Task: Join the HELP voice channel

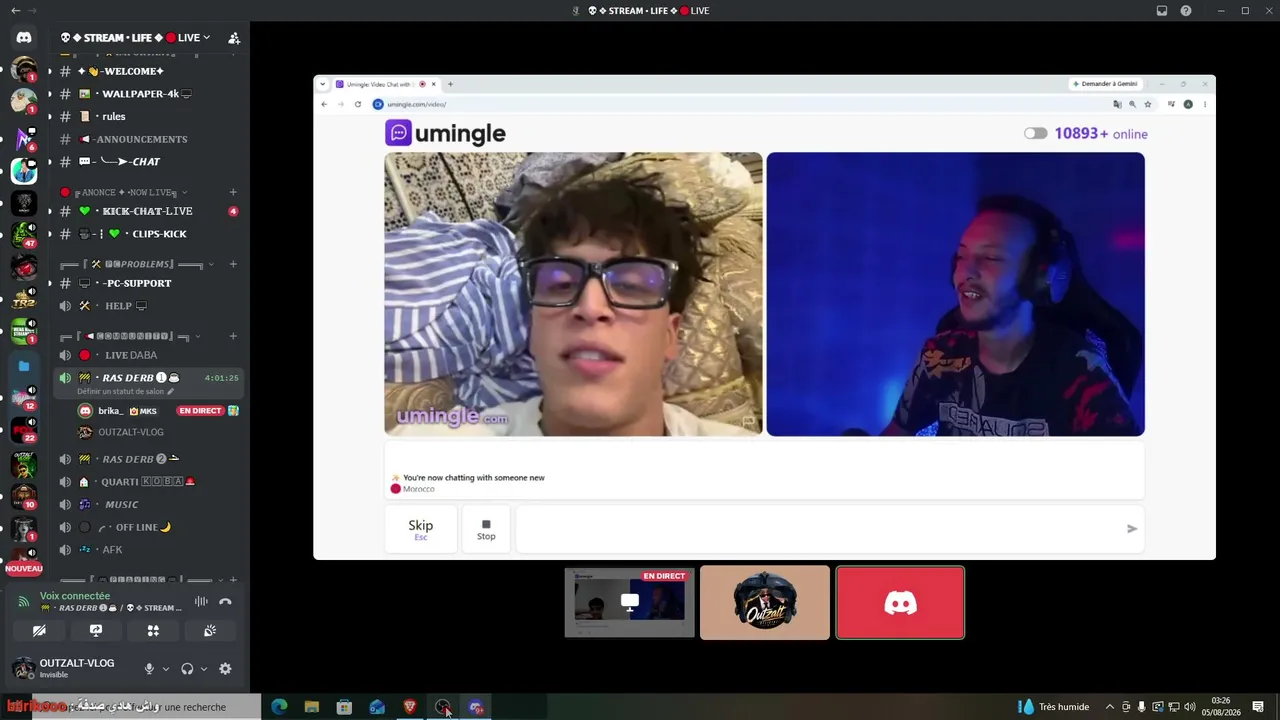Action: click(149, 306)
